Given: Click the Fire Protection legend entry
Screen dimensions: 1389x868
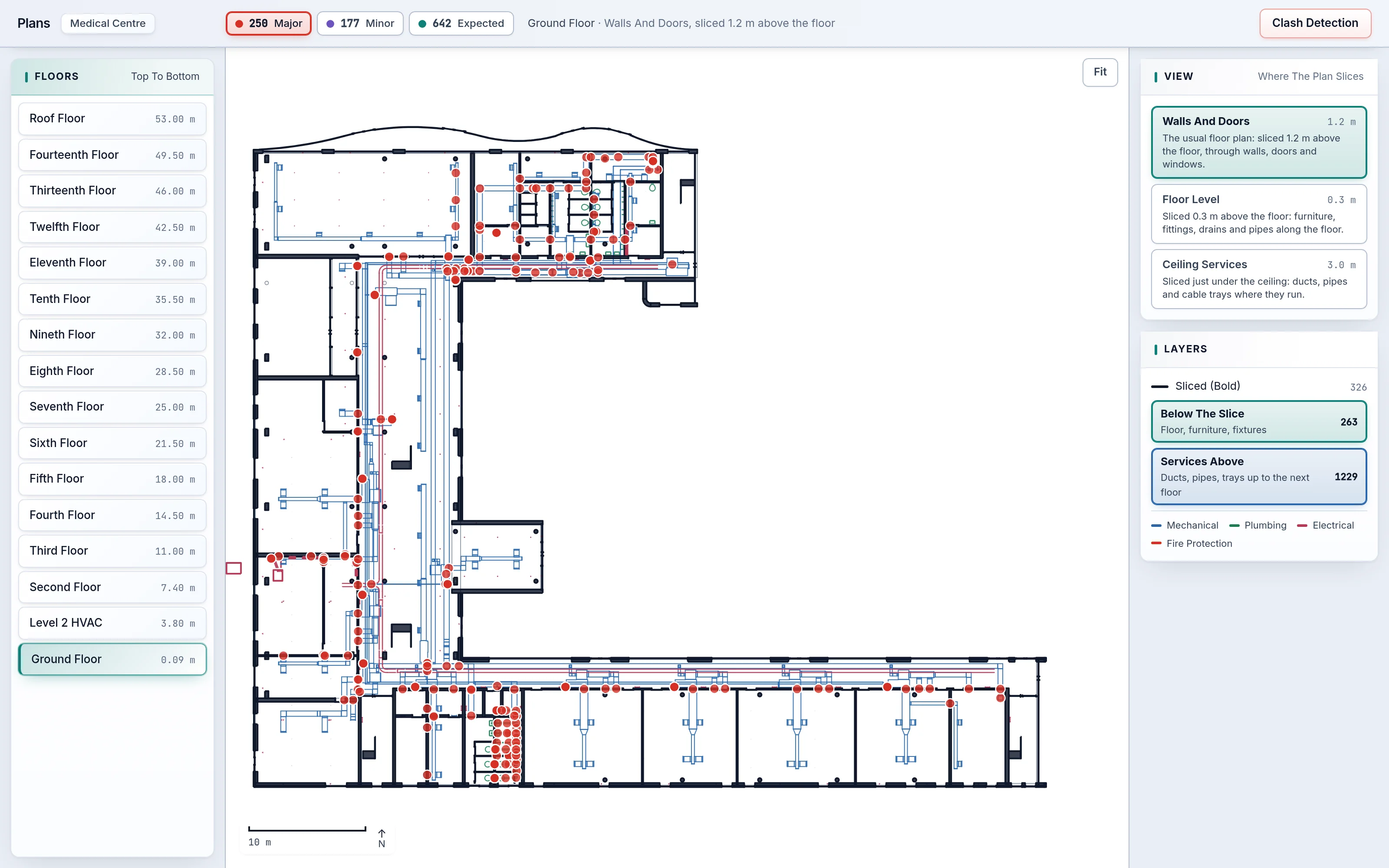Looking at the screenshot, I should (x=1192, y=544).
